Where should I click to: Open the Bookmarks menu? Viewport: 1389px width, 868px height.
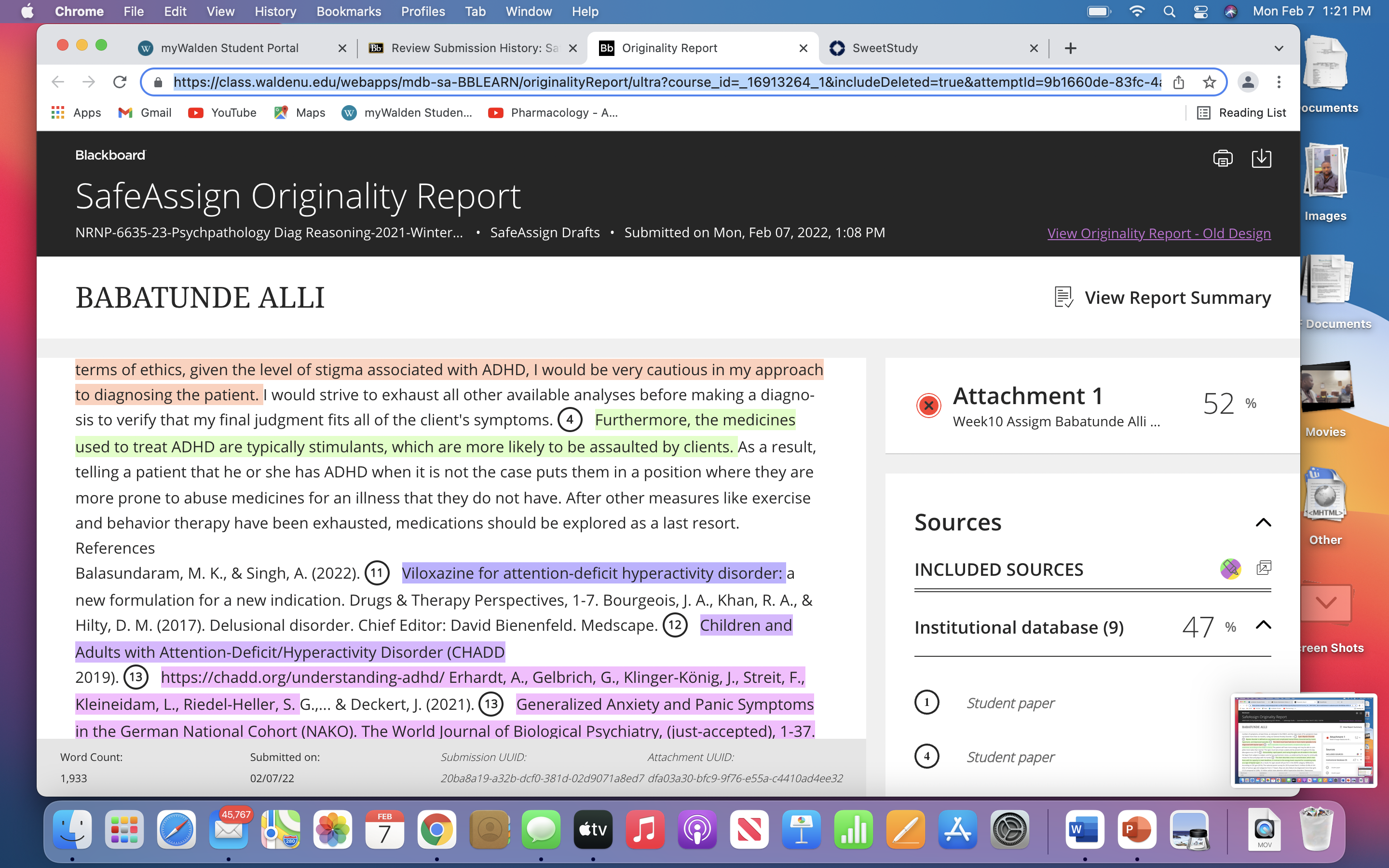point(348,12)
